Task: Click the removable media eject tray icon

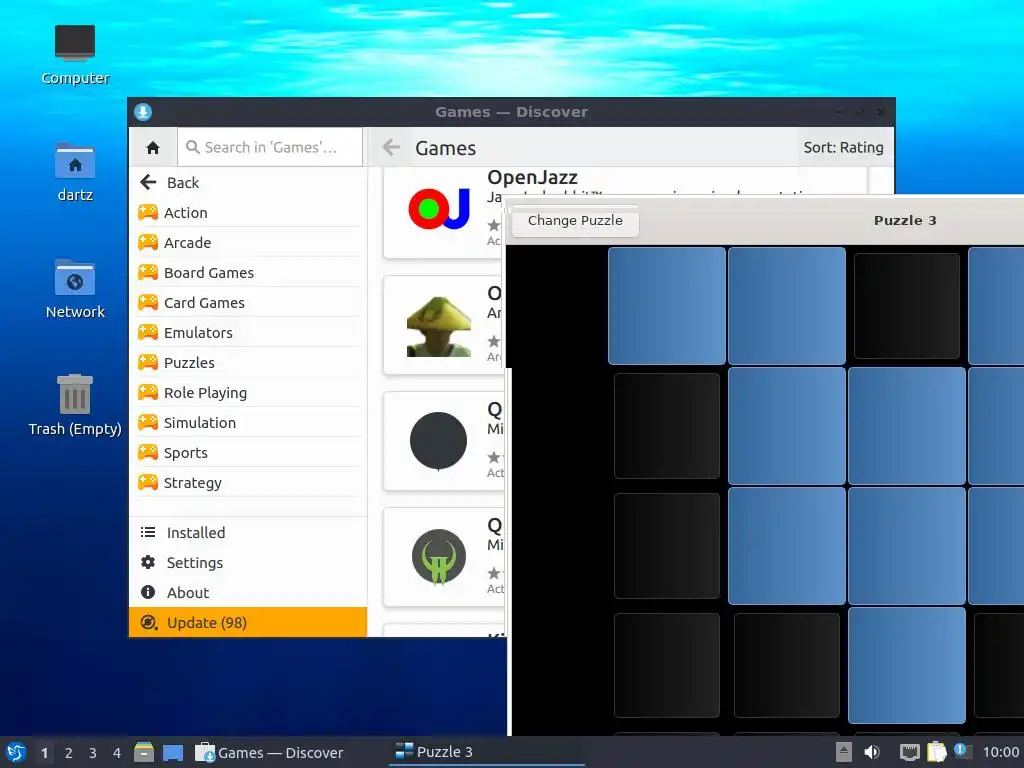Action: 843,752
